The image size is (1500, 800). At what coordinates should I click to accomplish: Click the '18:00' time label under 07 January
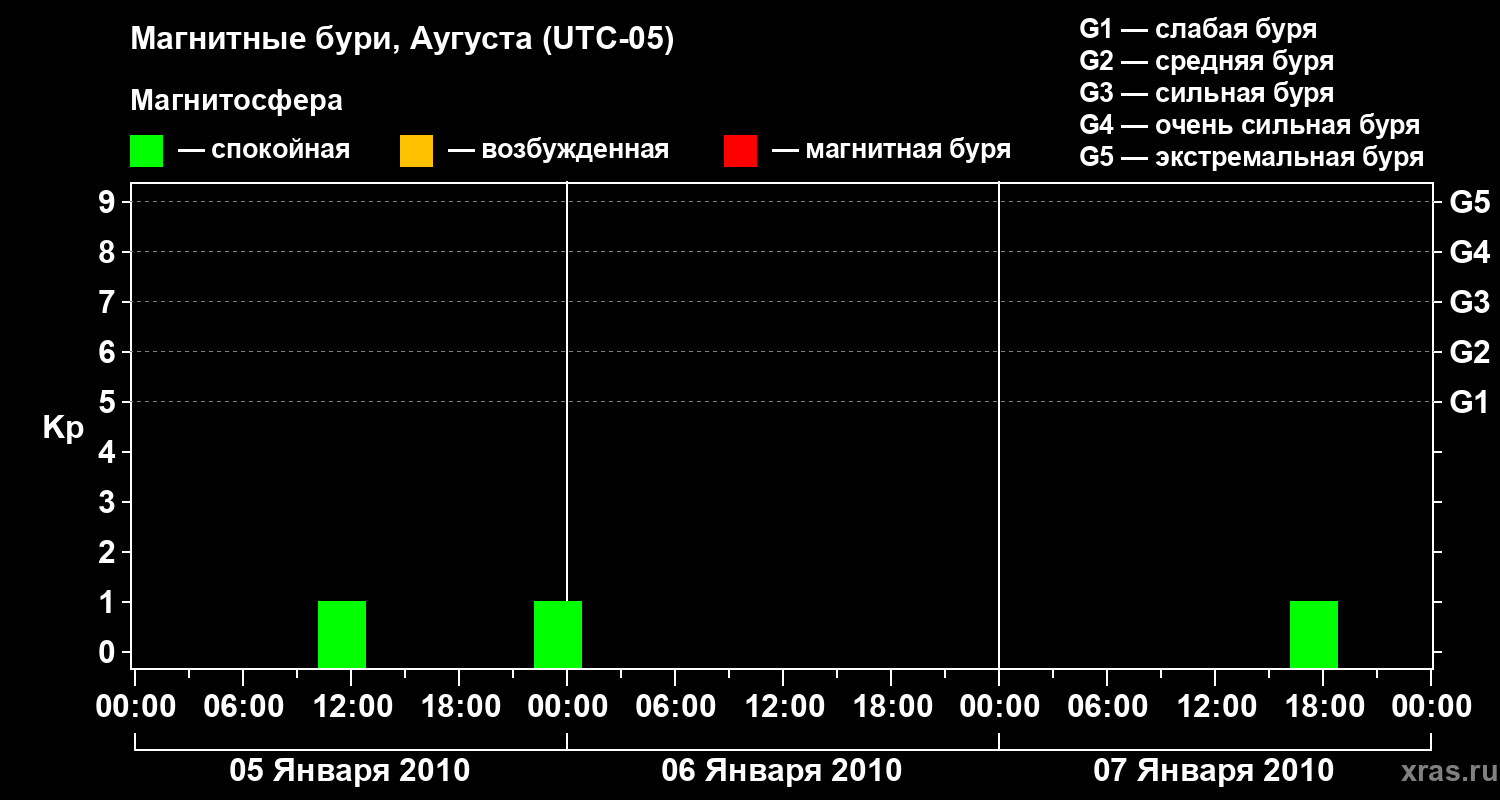coord(1323,707)
